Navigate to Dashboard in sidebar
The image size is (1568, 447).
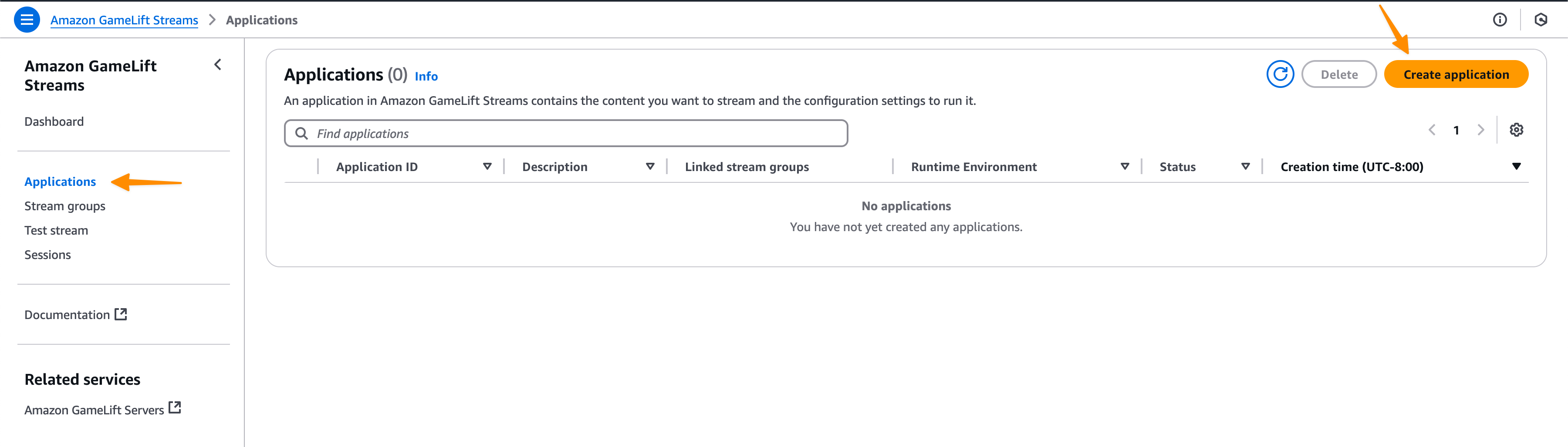click(x=54, y=121)
